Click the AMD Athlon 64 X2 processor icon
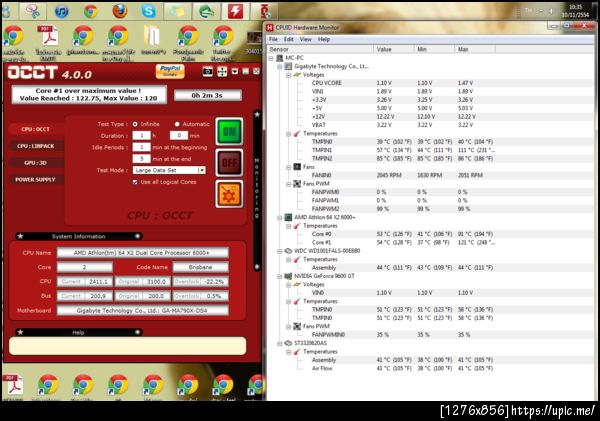The width and height of the screenshot is (600, 421). point(288,217)
